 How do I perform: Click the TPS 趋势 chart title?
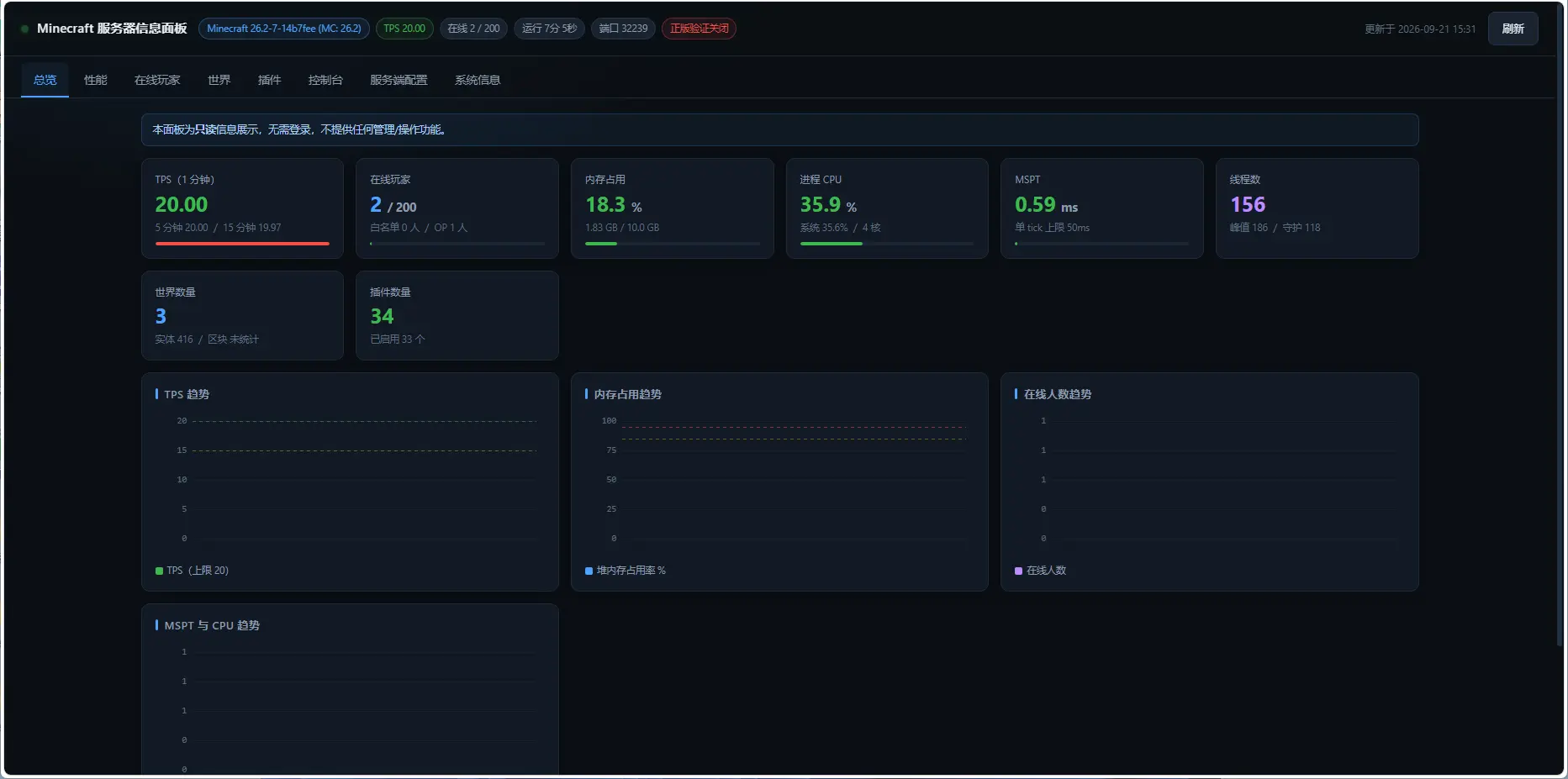point(187,394)
